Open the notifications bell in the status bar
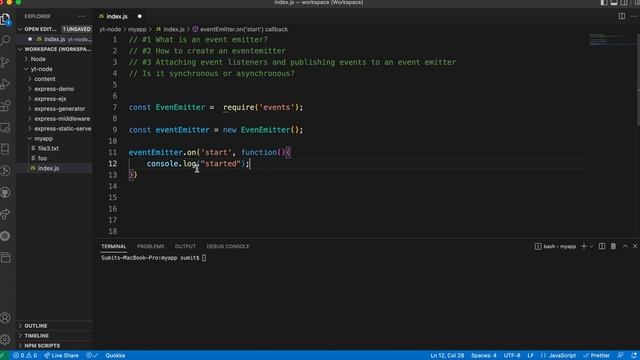Screen dimensions: 640x360 pyautogui.click(x=634, y=356)
